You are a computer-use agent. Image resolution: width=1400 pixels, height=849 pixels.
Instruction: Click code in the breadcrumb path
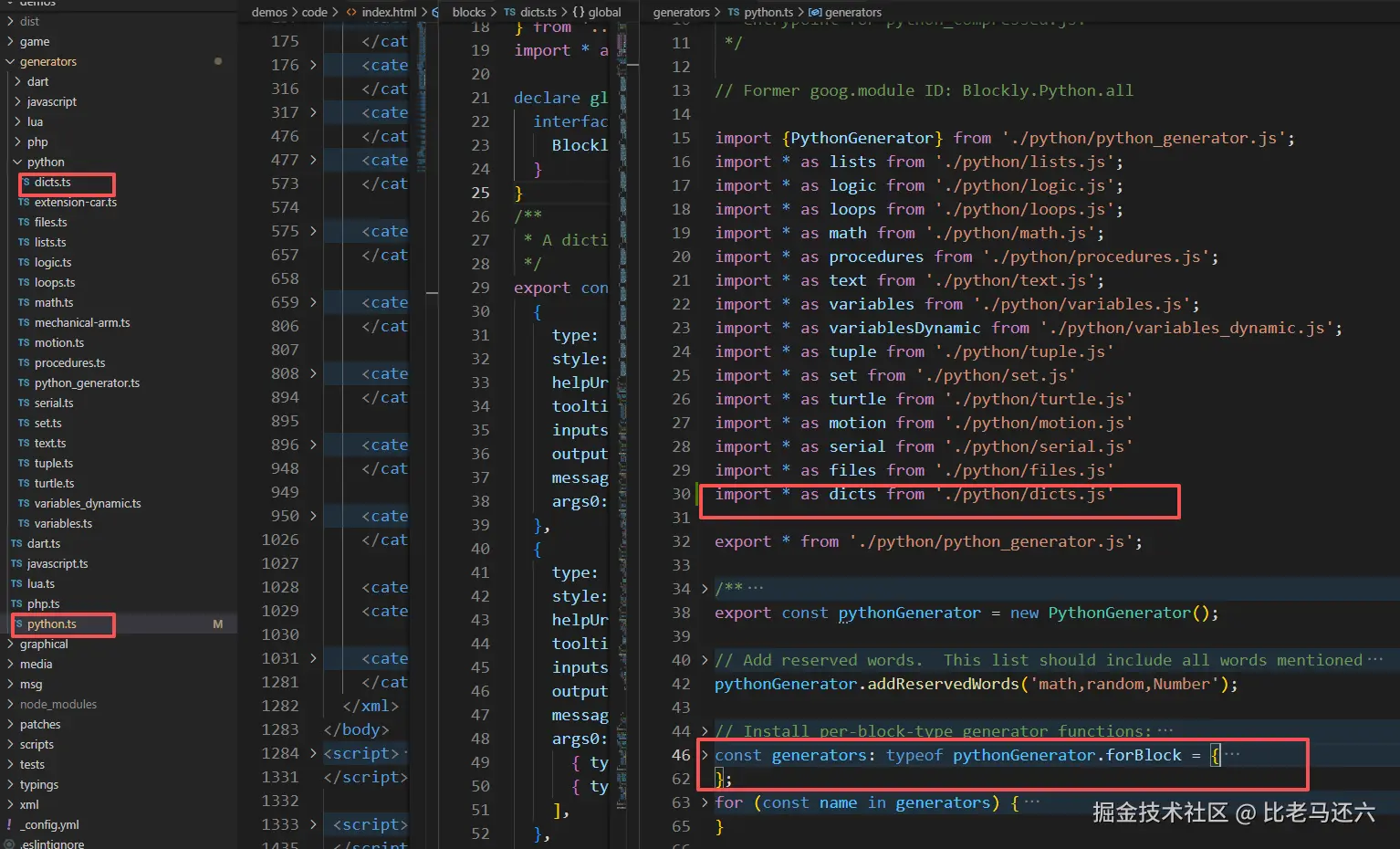315,12
